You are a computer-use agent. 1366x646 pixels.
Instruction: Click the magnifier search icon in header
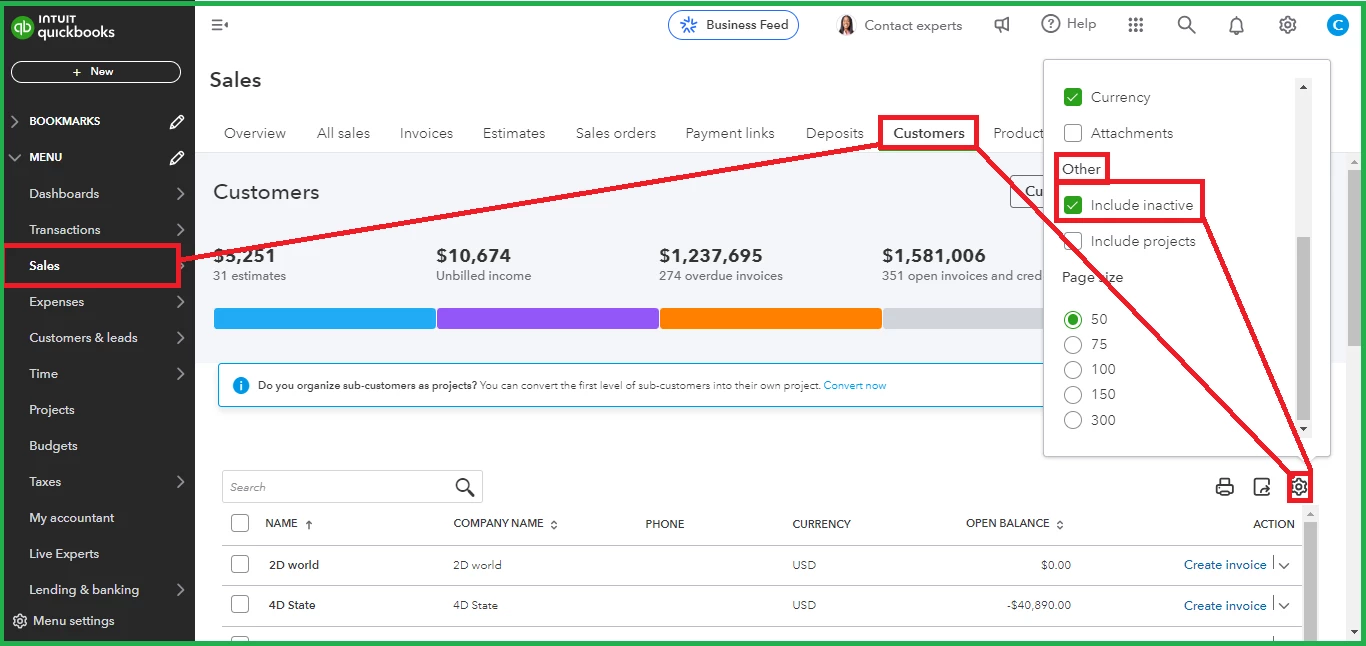pos(1186,25)
